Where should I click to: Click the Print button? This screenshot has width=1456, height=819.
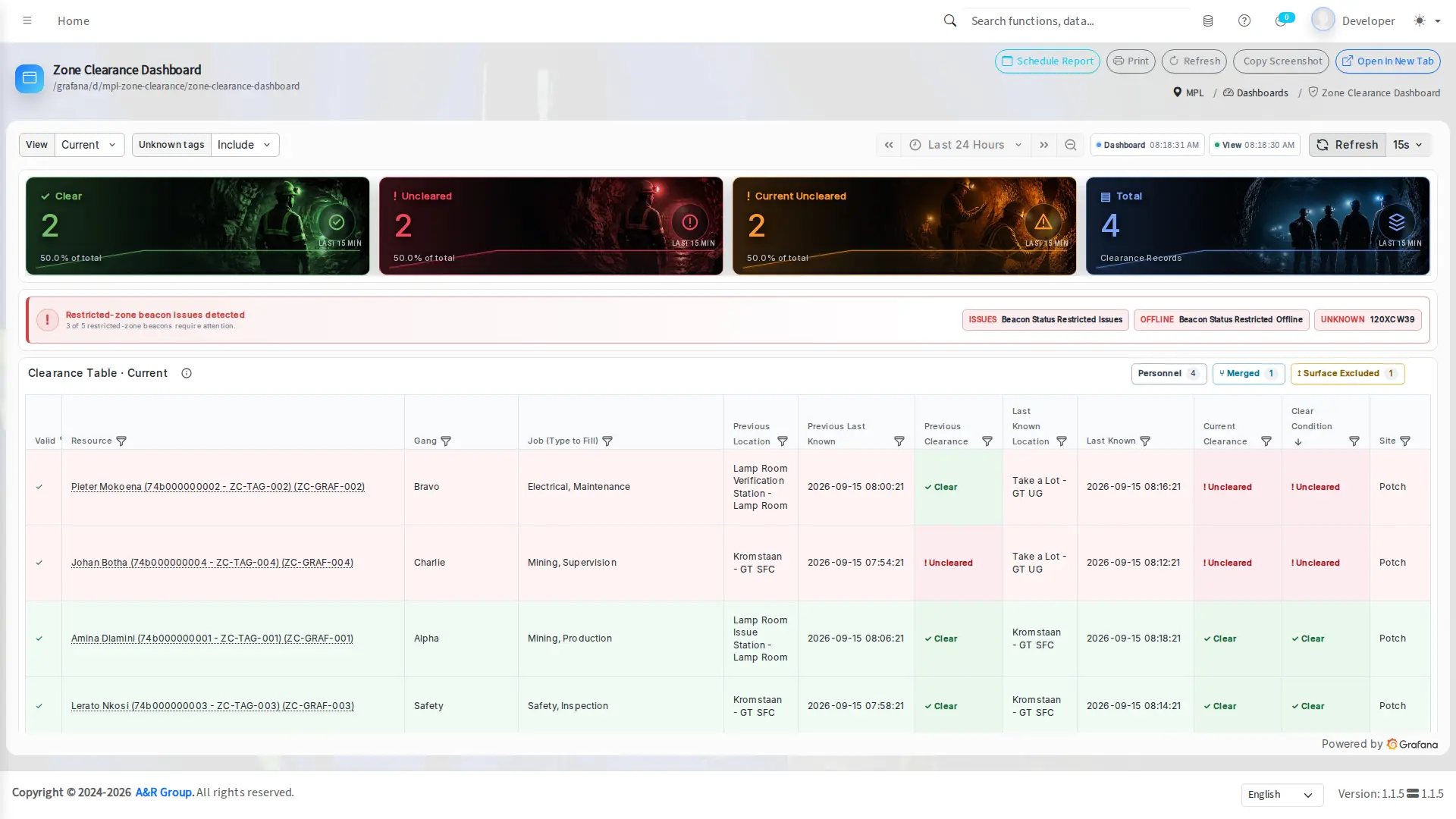[1131, 61]
